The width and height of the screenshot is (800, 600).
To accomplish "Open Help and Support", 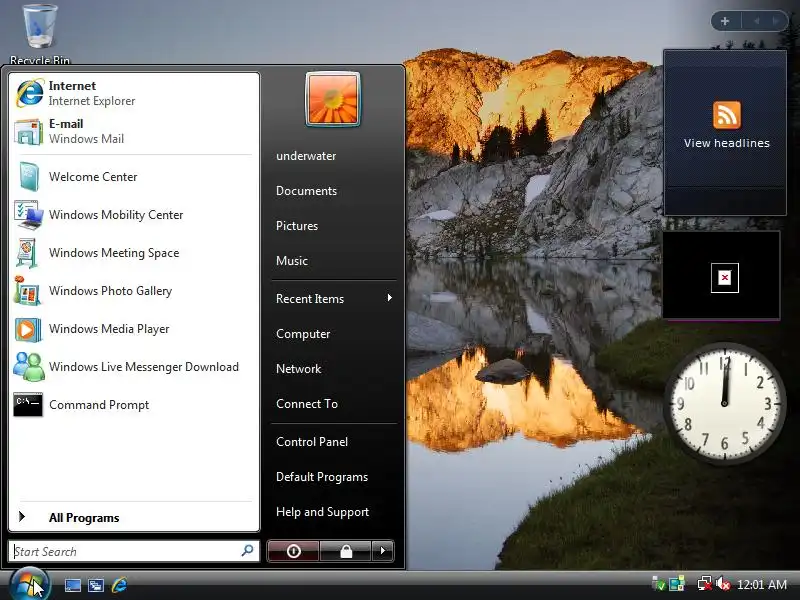I will tap(322, 512).
